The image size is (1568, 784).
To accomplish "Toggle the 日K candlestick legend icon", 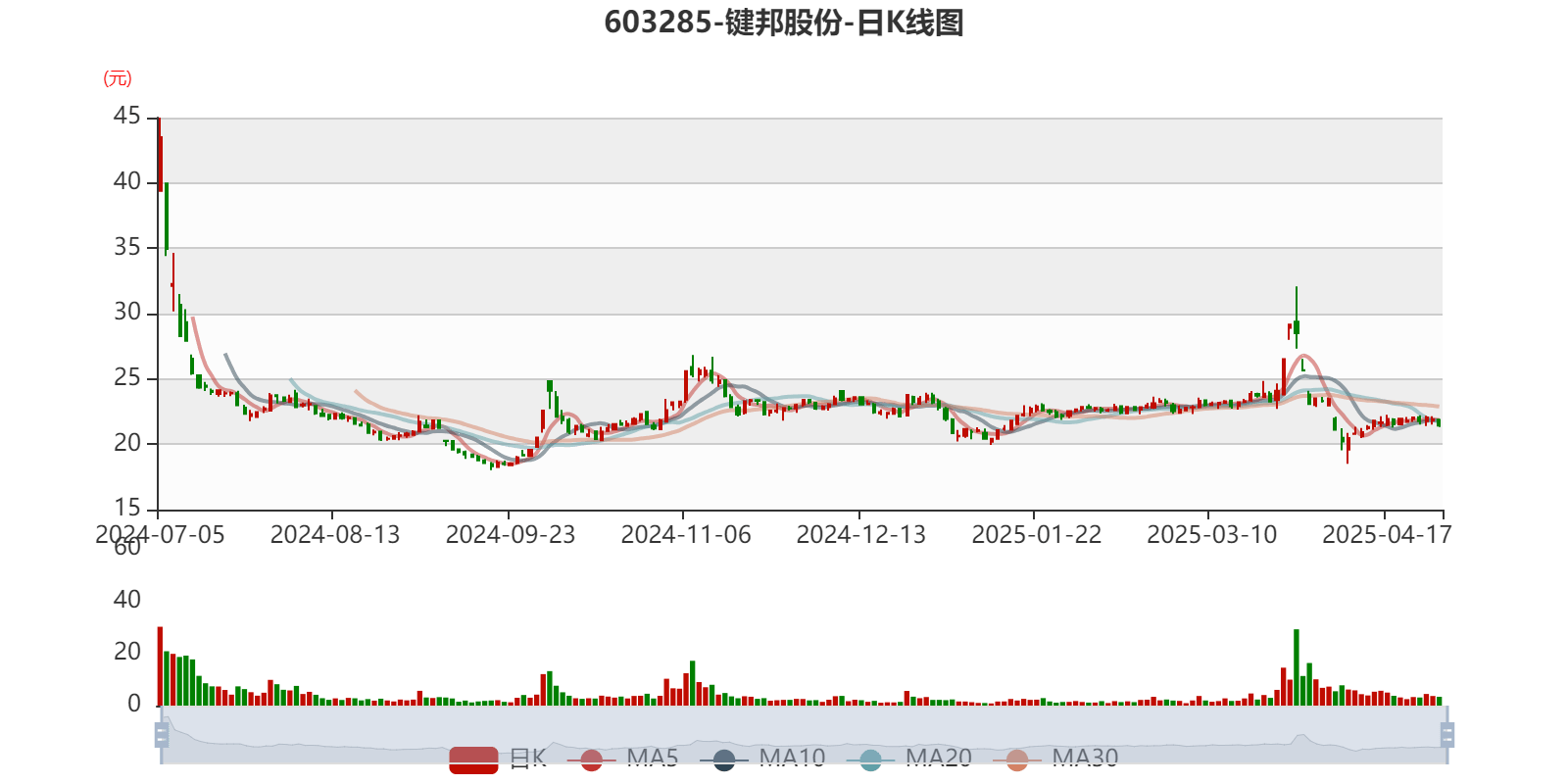I will click(473, 759).
